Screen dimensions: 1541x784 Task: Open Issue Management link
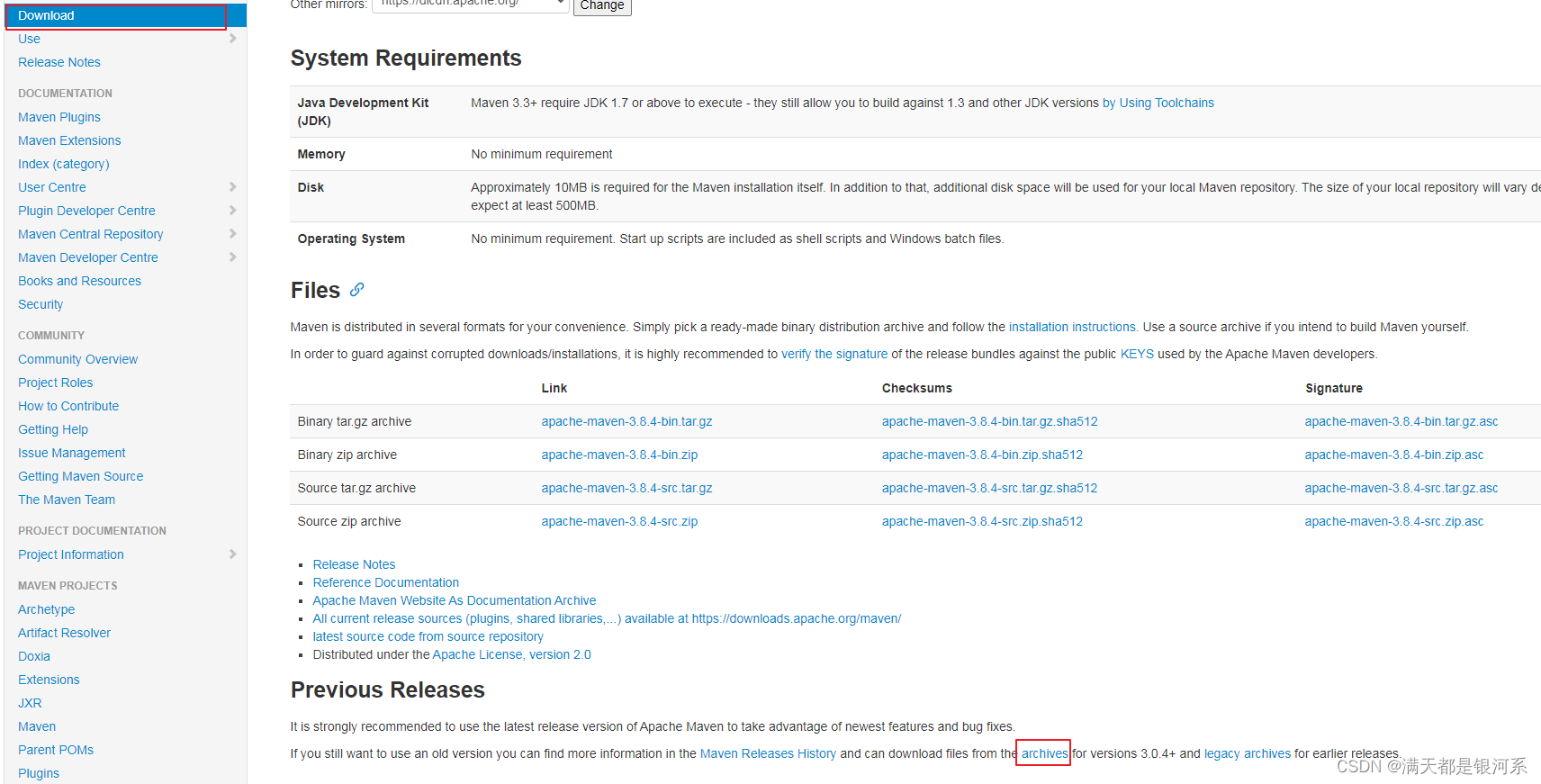coord(72,453)
